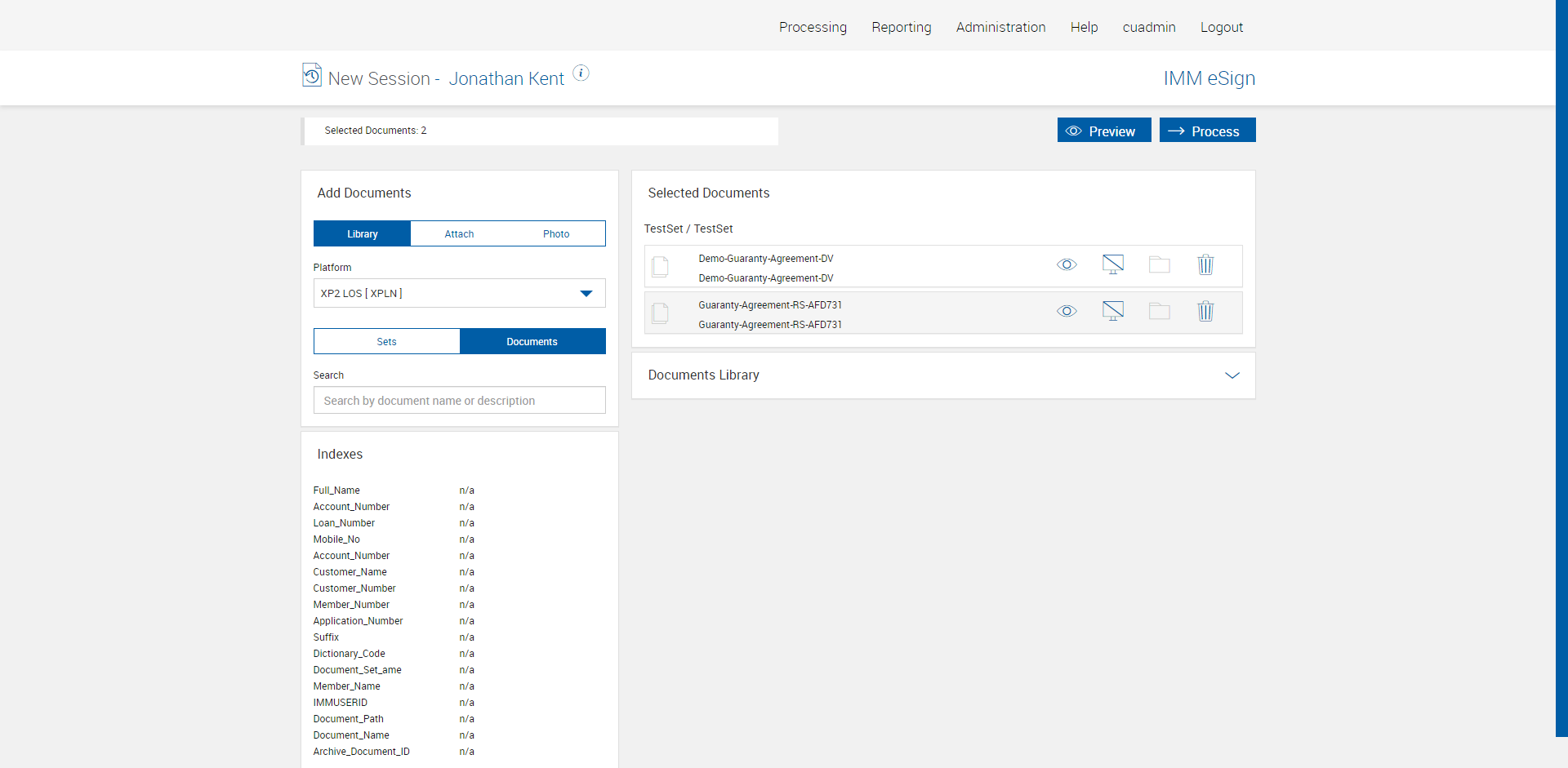This screenshot has height=768, width=1568.
Task: Delete the Demo-Guaranty-Agreement-DV document
Action: (1205, 265)
